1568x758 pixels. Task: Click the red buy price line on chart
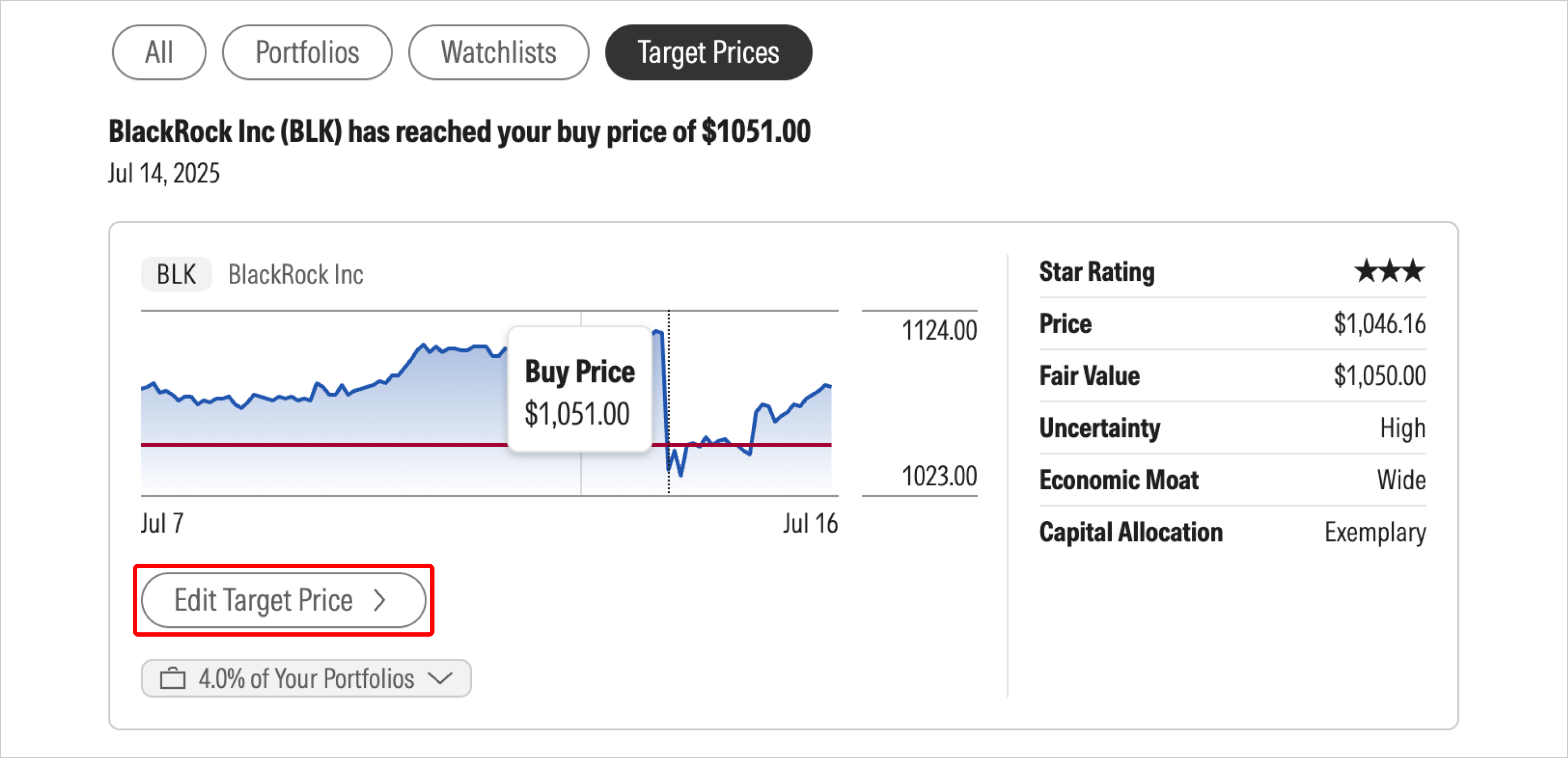click(x=323, y=445)
